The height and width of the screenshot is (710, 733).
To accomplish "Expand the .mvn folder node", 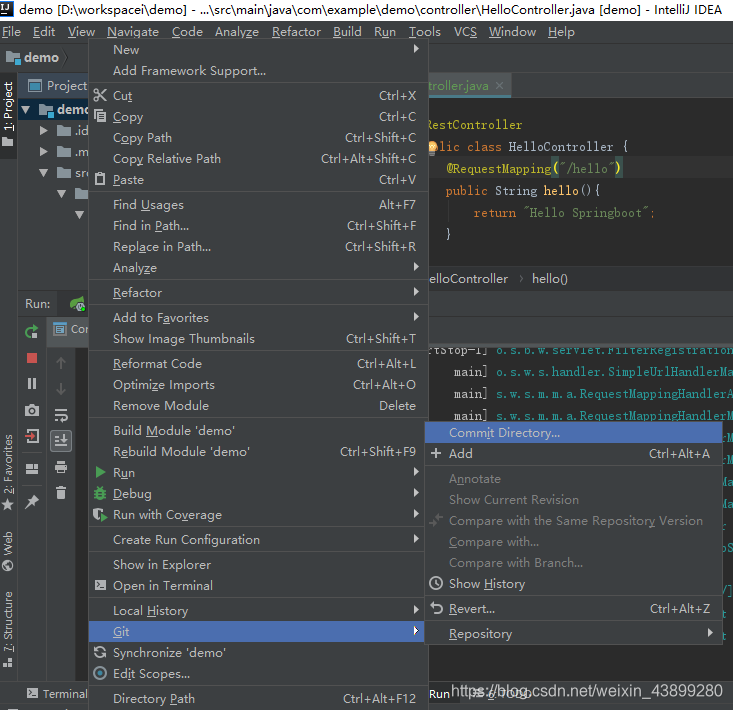I will (43, 151).
